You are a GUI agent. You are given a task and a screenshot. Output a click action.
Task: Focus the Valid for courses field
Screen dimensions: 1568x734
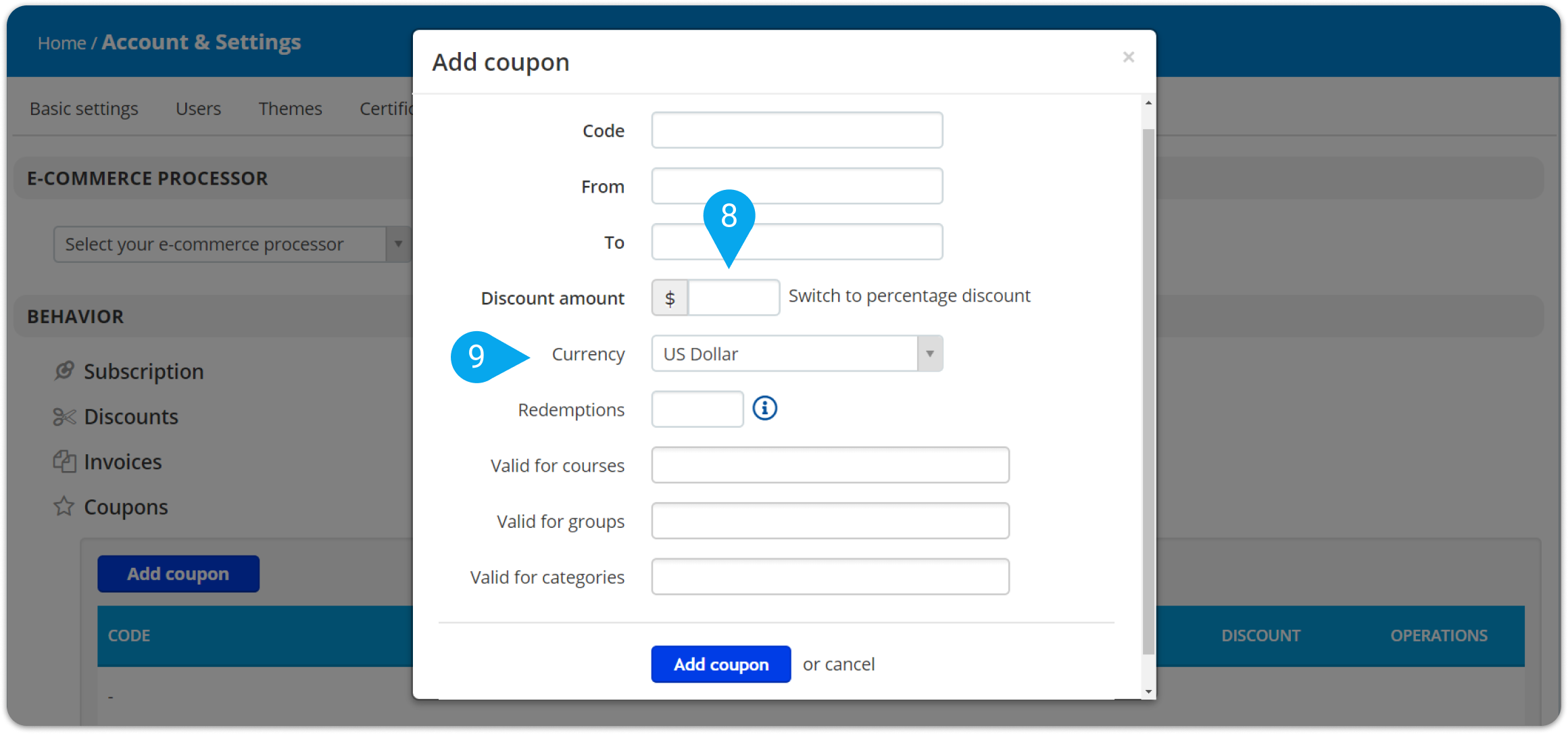[830, 465]
